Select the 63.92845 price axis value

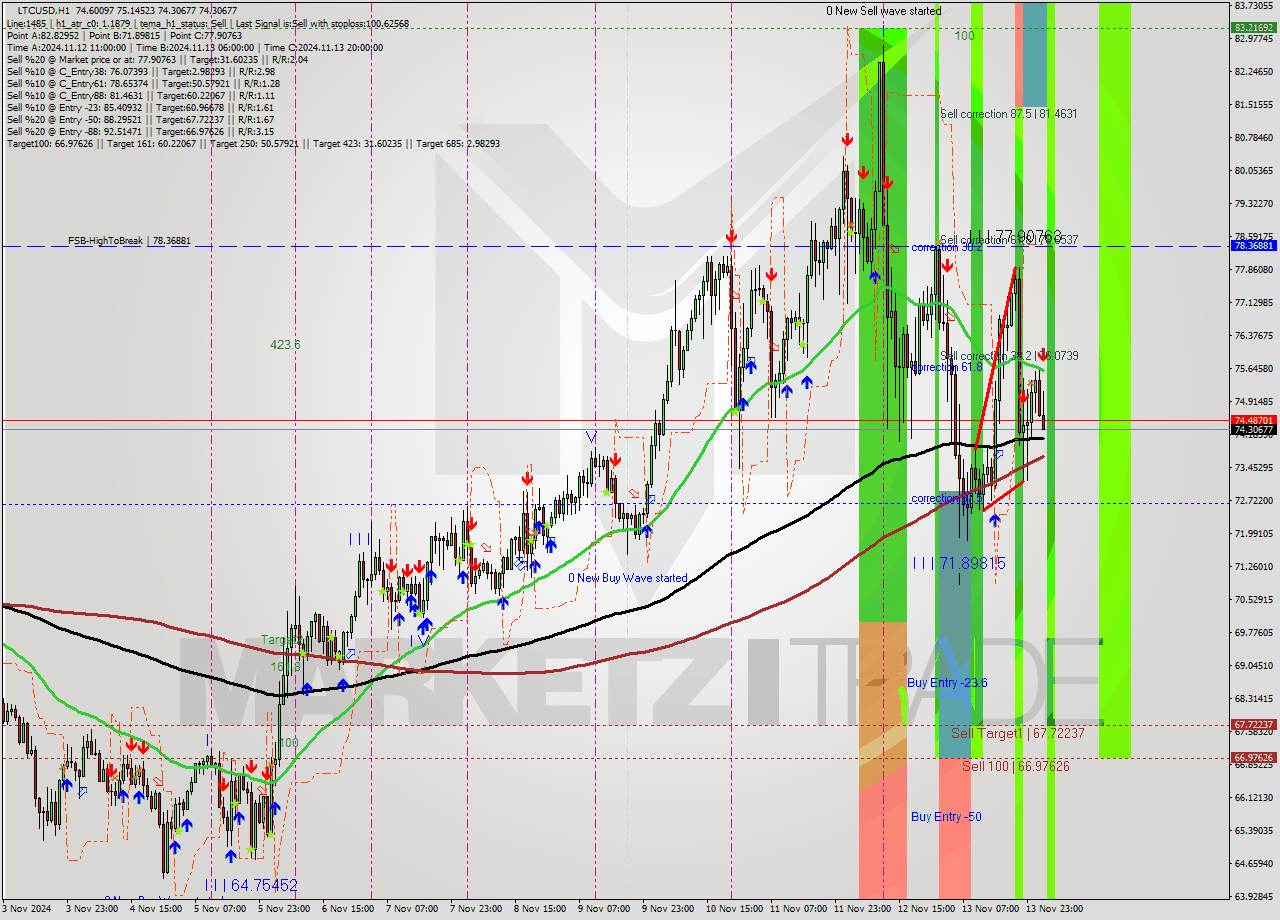click(1253, 896)
